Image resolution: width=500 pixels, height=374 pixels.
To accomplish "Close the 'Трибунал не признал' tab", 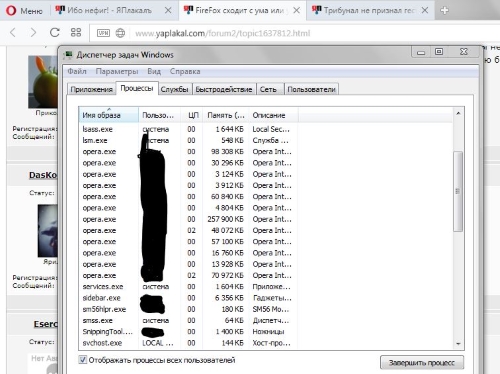I will pyautogui.click(x=425, y=10).
